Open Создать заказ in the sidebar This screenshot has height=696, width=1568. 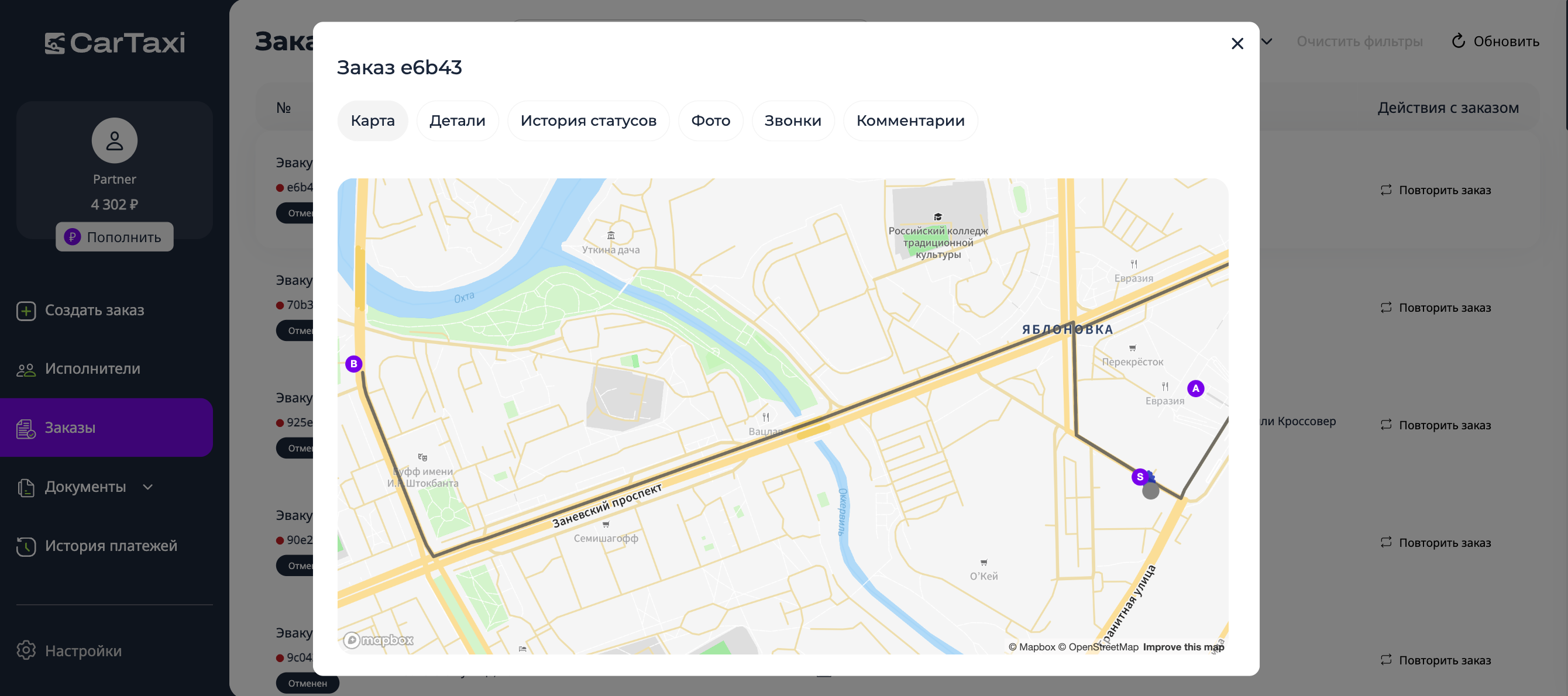pyautogui.click(x=94, y=311)
